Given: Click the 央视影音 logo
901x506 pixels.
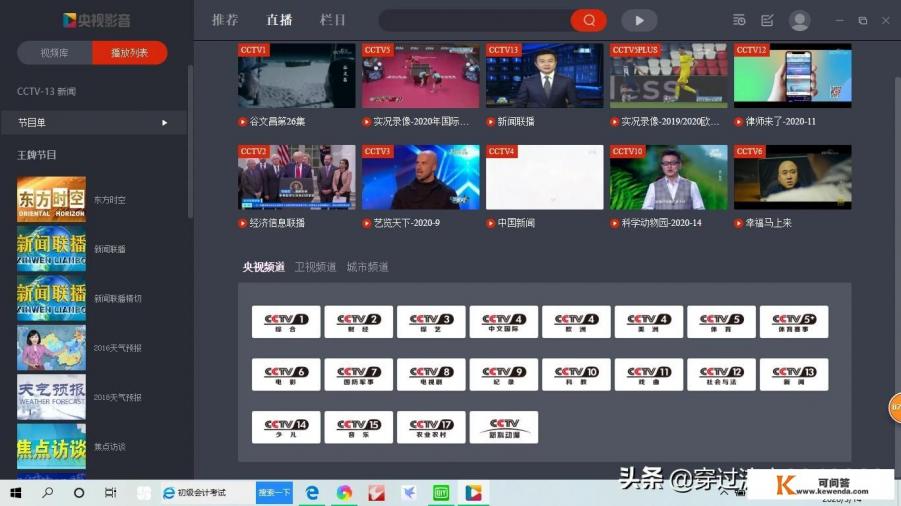Looking at the screenshot, I should (97, 20).
